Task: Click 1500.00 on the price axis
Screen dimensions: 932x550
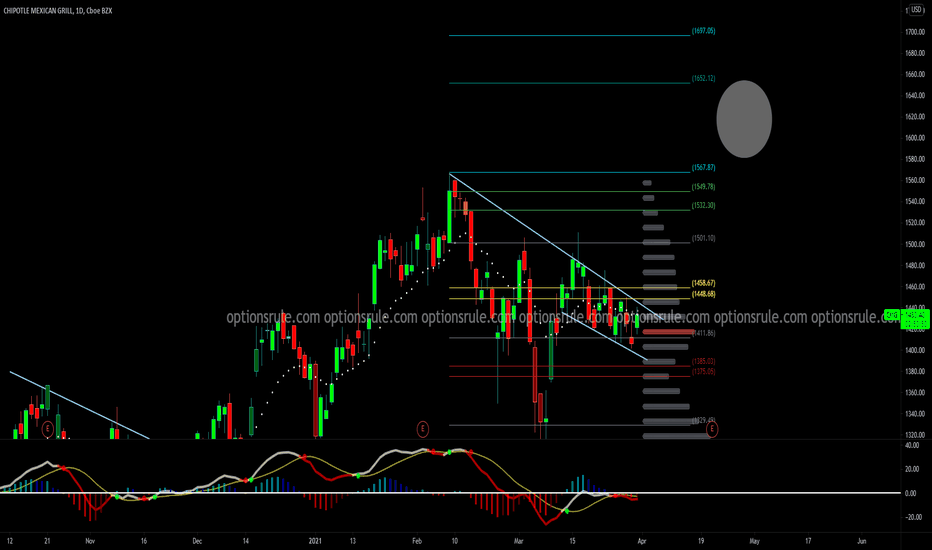Action: 915,244
